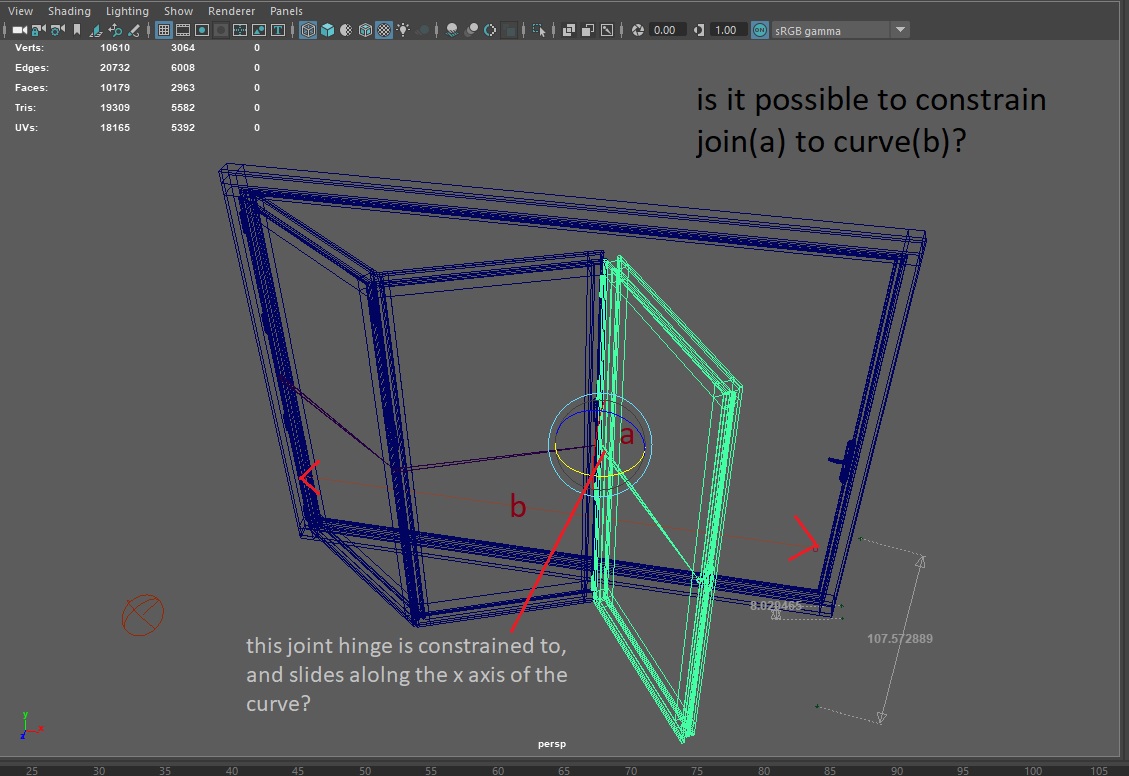Edit the exposure value field showing 0.00
The image size is (1129, 776).
pyautogui.click(x=665, y=29)
